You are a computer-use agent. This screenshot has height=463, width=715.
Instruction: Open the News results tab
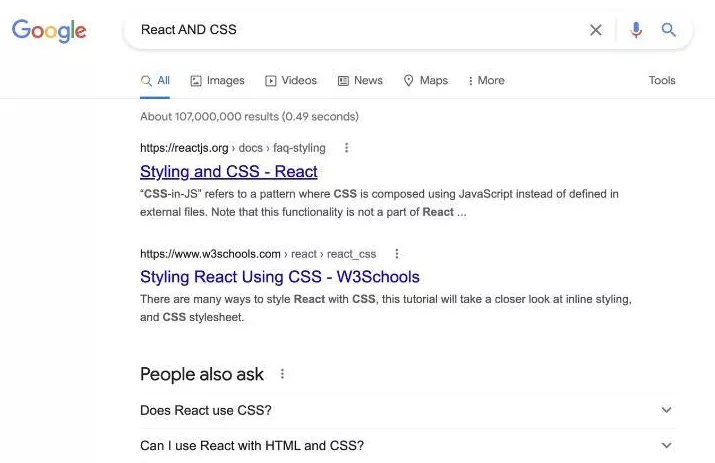[x=360, y=80]
